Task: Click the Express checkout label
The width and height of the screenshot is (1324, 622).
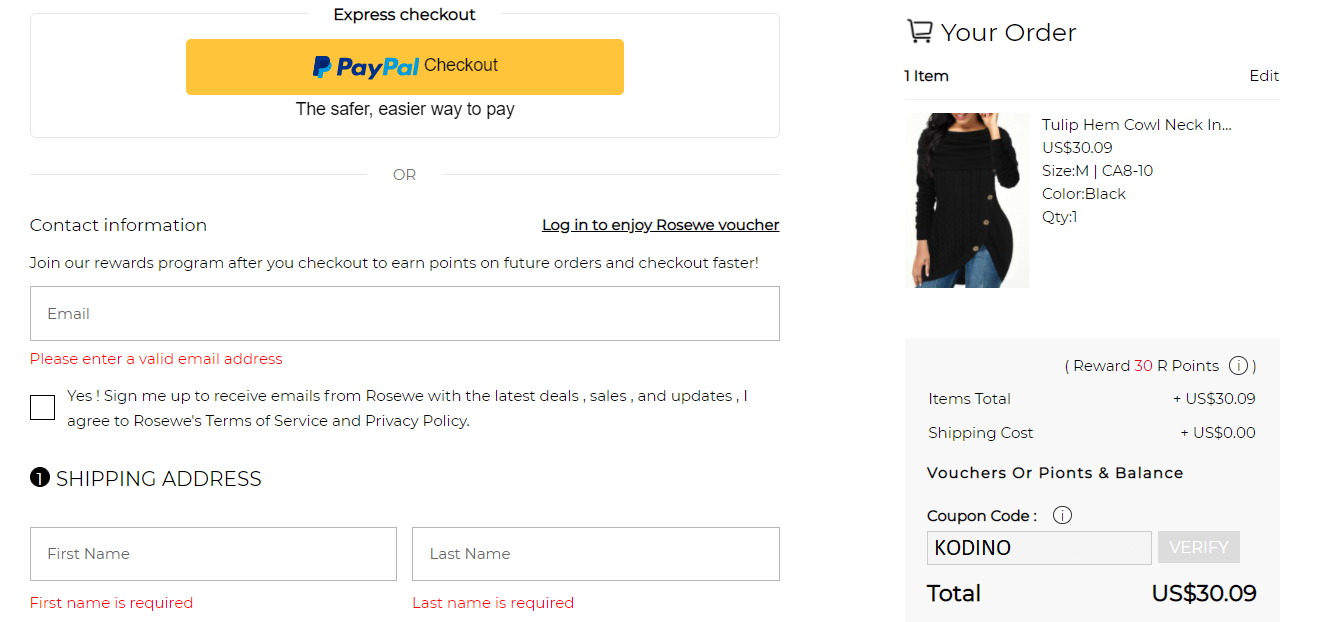Action: click(405, 15)
